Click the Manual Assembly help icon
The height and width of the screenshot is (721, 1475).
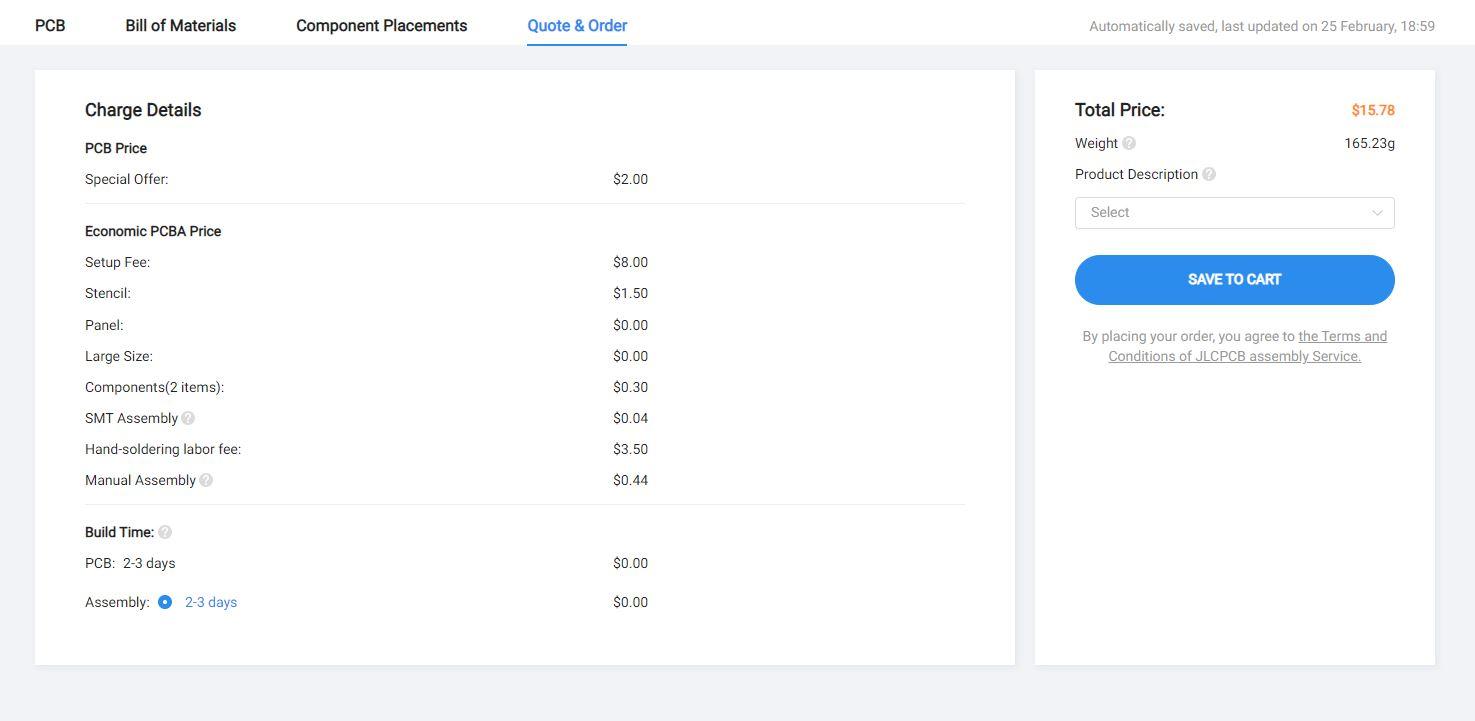(x=206, y=480)
